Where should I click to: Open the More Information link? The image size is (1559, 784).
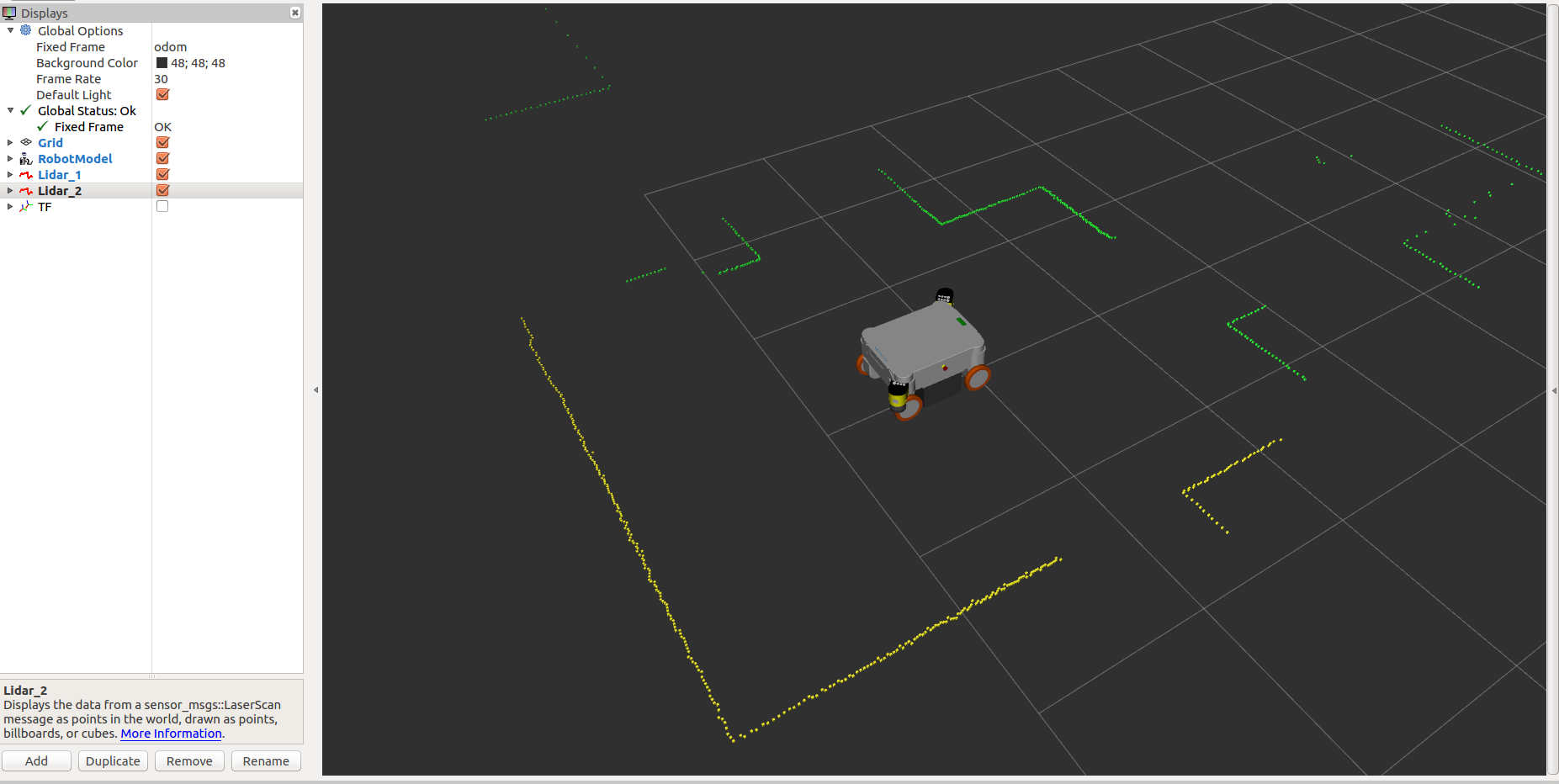pos(171,734)
